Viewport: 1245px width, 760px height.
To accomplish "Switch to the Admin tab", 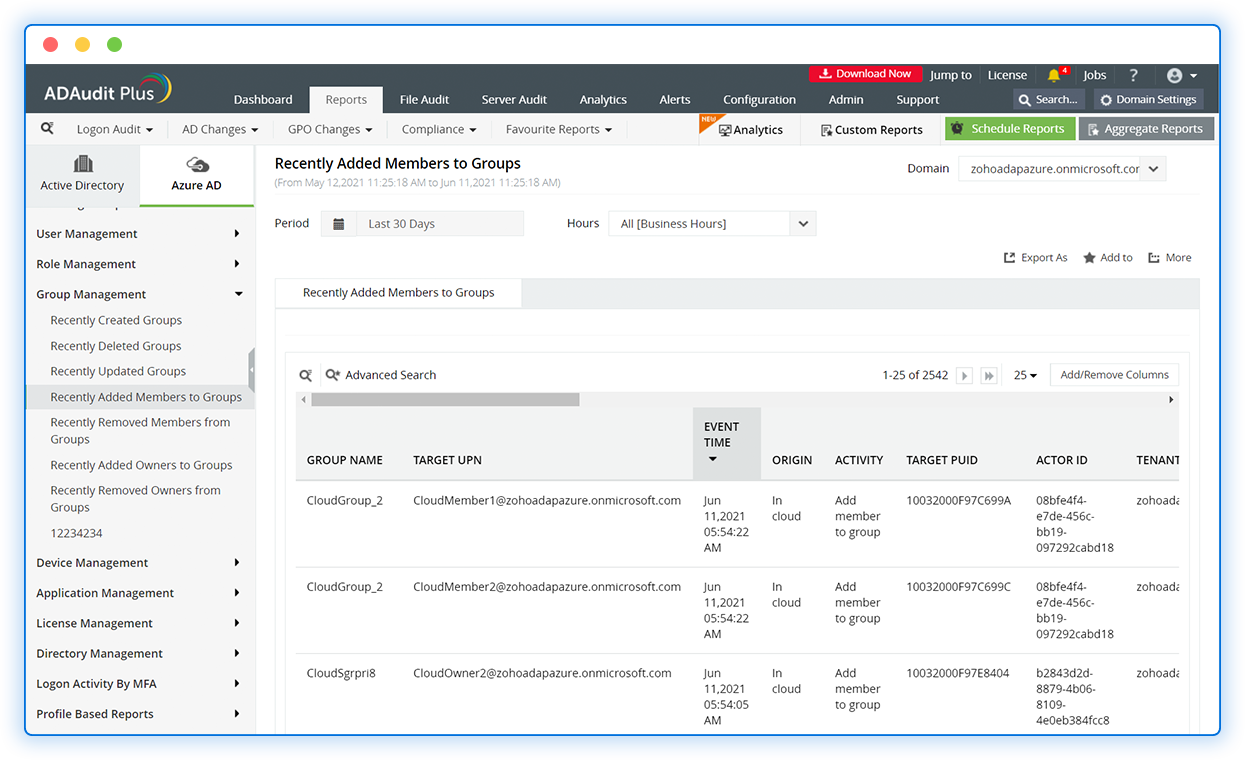I will pos(846,100).
